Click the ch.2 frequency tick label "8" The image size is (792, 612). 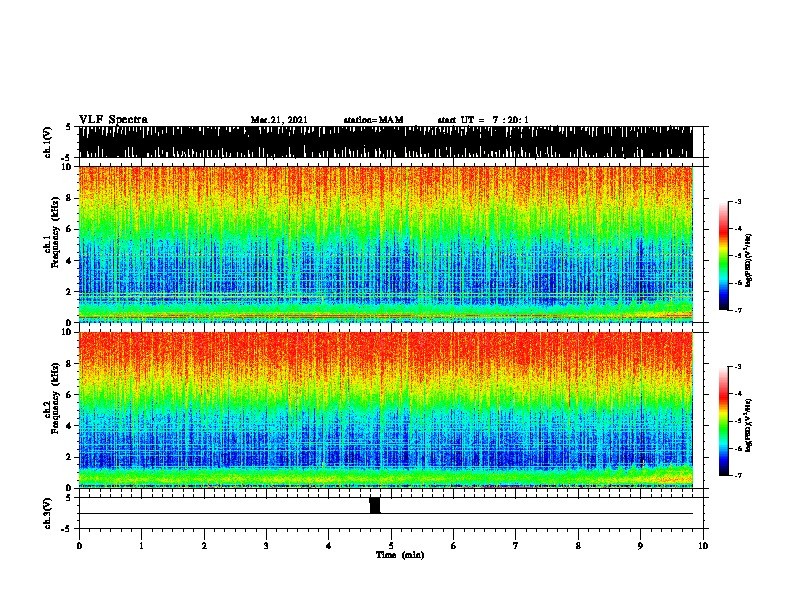(x=70, y=364)
